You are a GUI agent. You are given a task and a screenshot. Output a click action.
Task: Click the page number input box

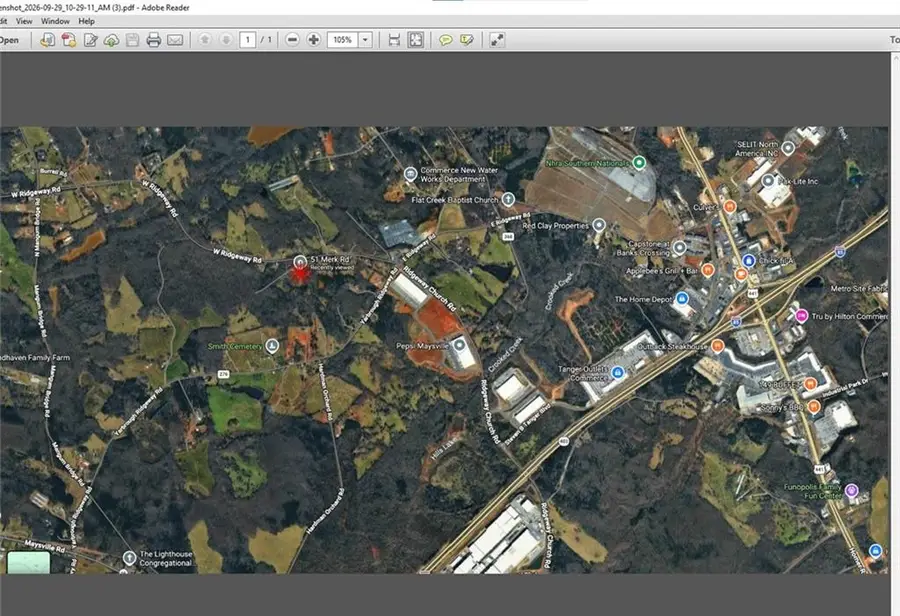coord(247,40)
